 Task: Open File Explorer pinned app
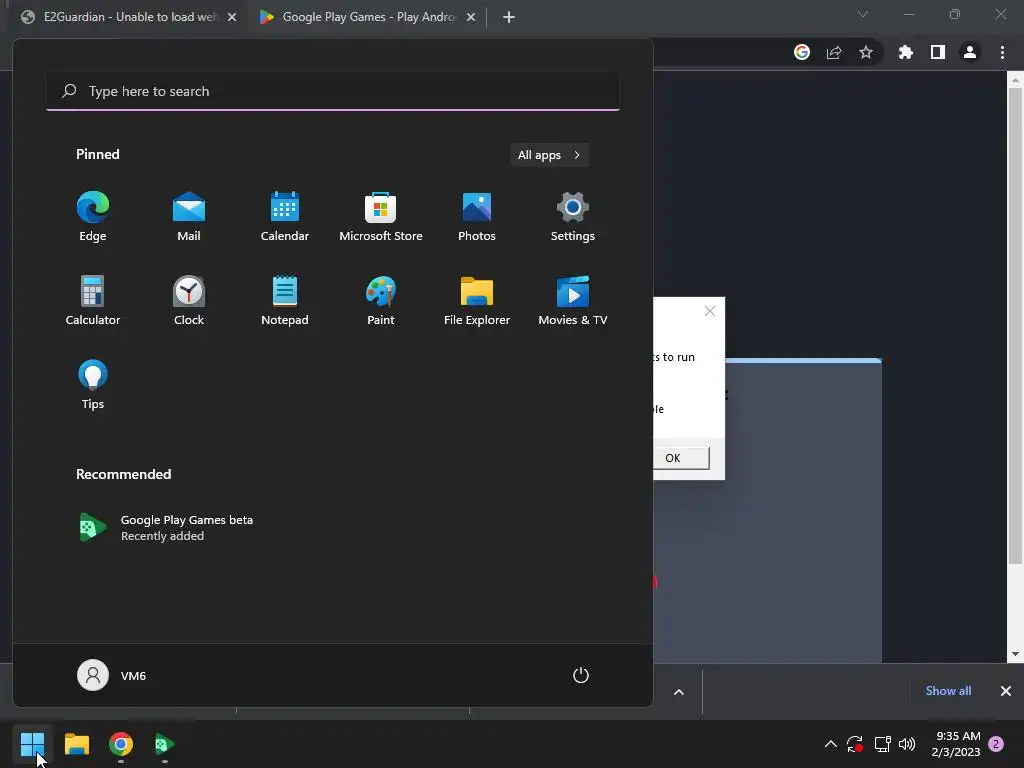(x=477, y=301)
